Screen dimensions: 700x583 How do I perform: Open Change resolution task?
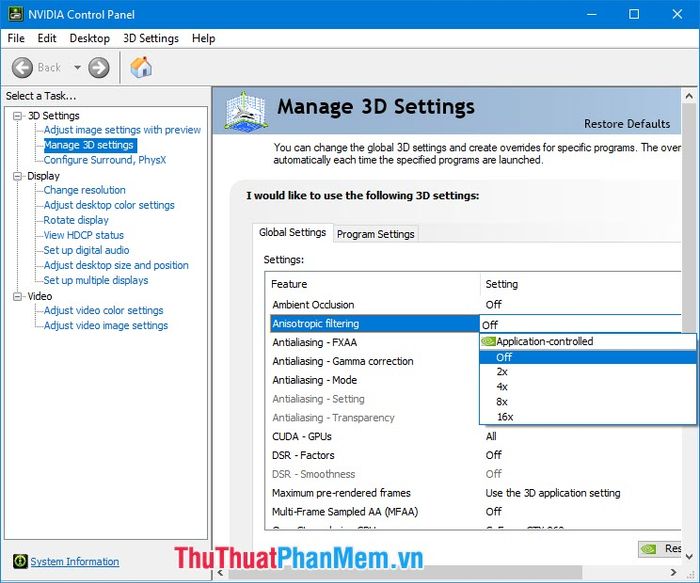(84, 190)
